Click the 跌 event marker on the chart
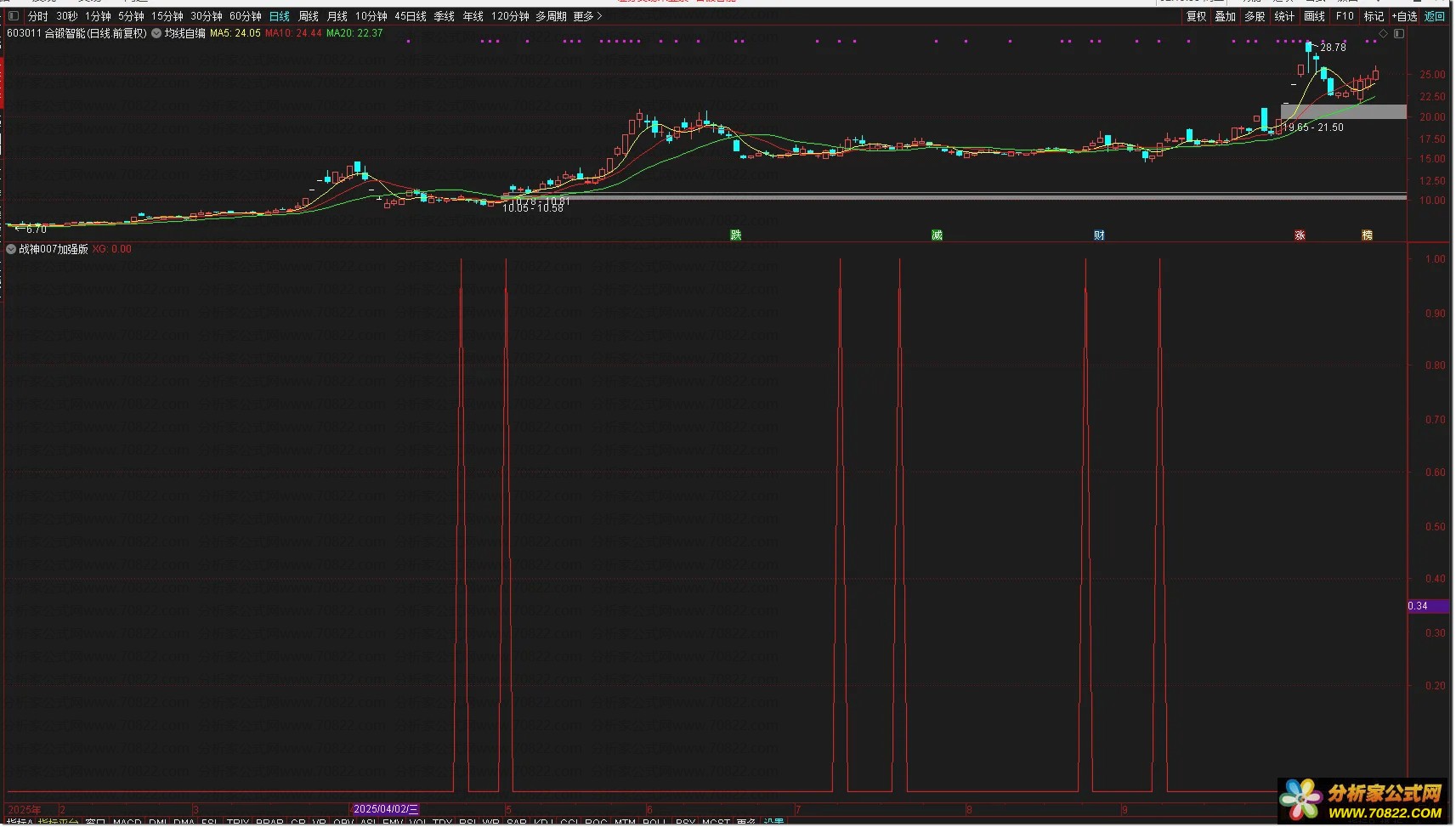Image resolution: width=1456 pixels, height=827 pixels. click(736, 235)
